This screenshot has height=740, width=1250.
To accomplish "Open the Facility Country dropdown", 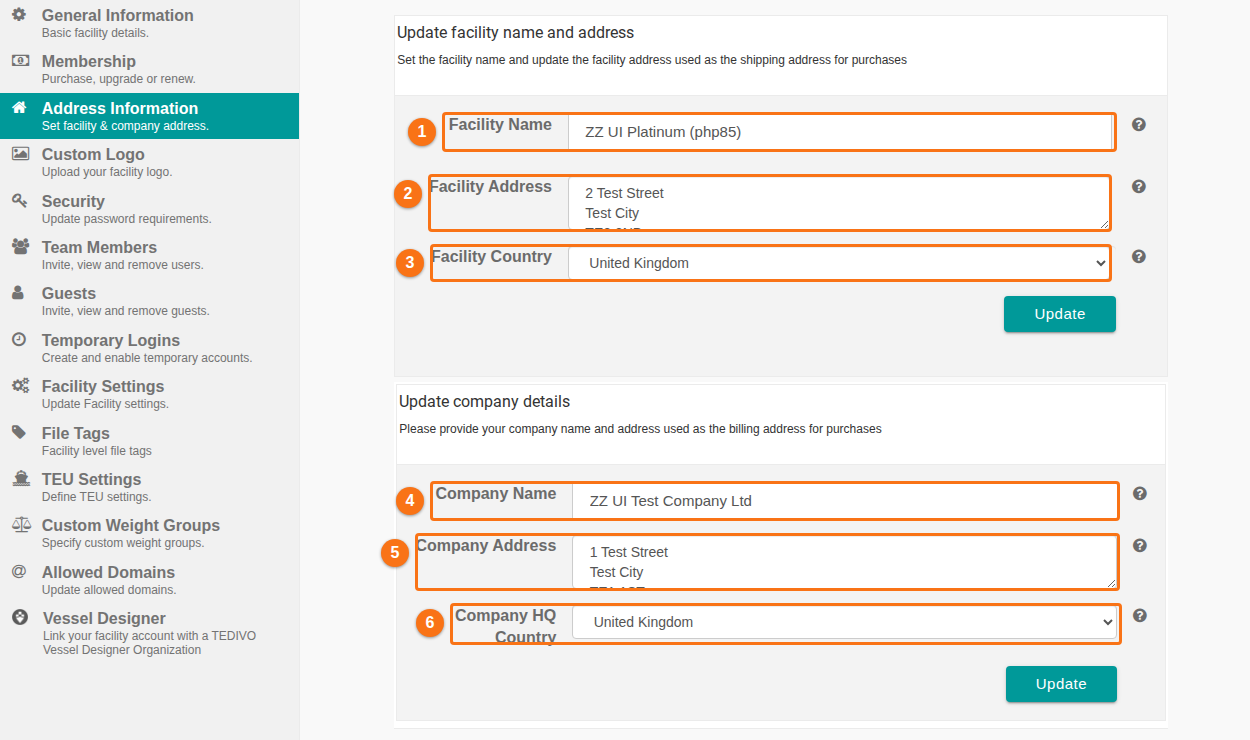I will click(x=840, y=263).
